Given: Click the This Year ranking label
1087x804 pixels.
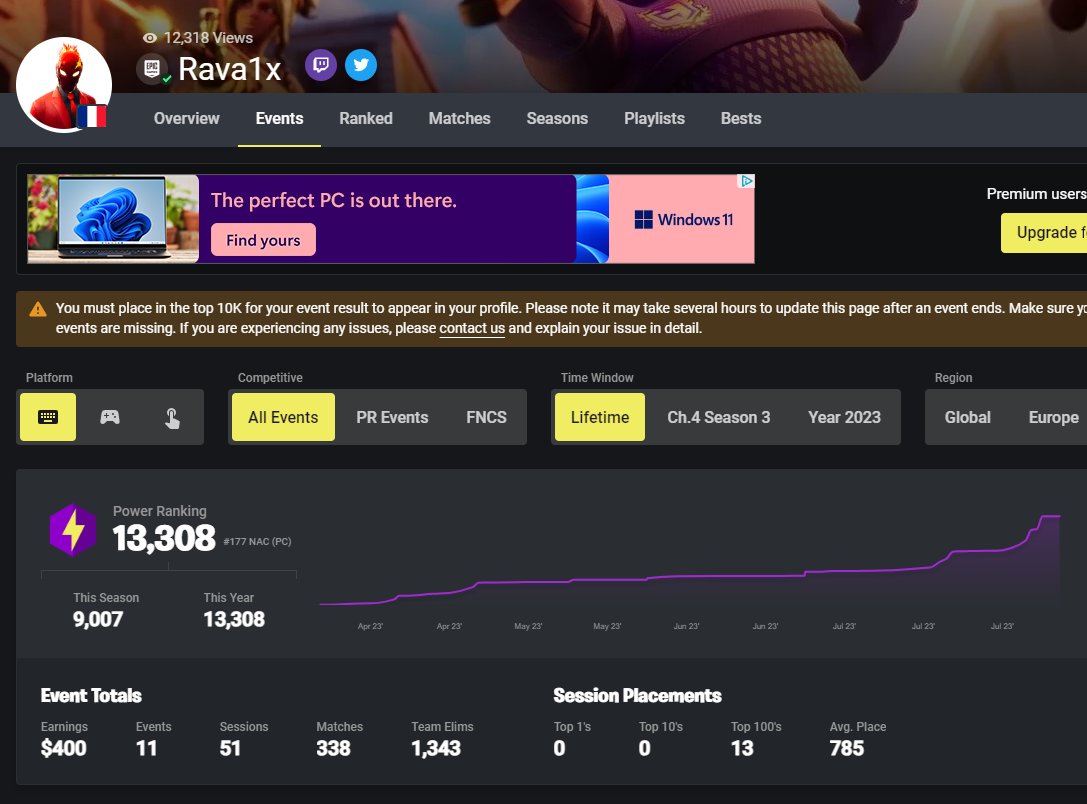Looking at the screenshot, I should tap(229, 597).
